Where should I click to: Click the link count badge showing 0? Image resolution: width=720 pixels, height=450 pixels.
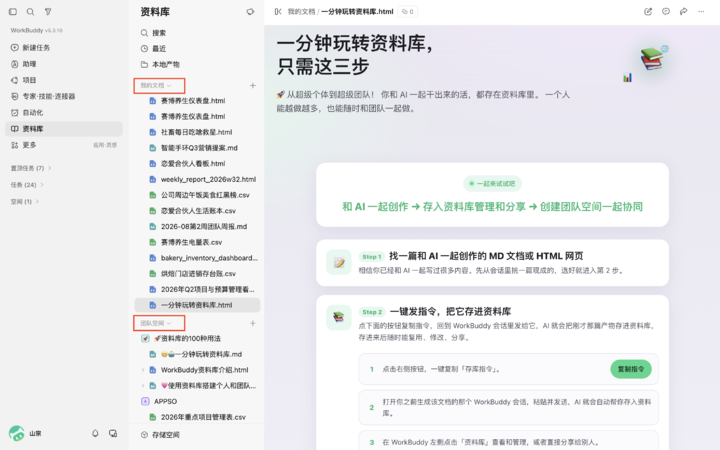click(x=407, y=12)
